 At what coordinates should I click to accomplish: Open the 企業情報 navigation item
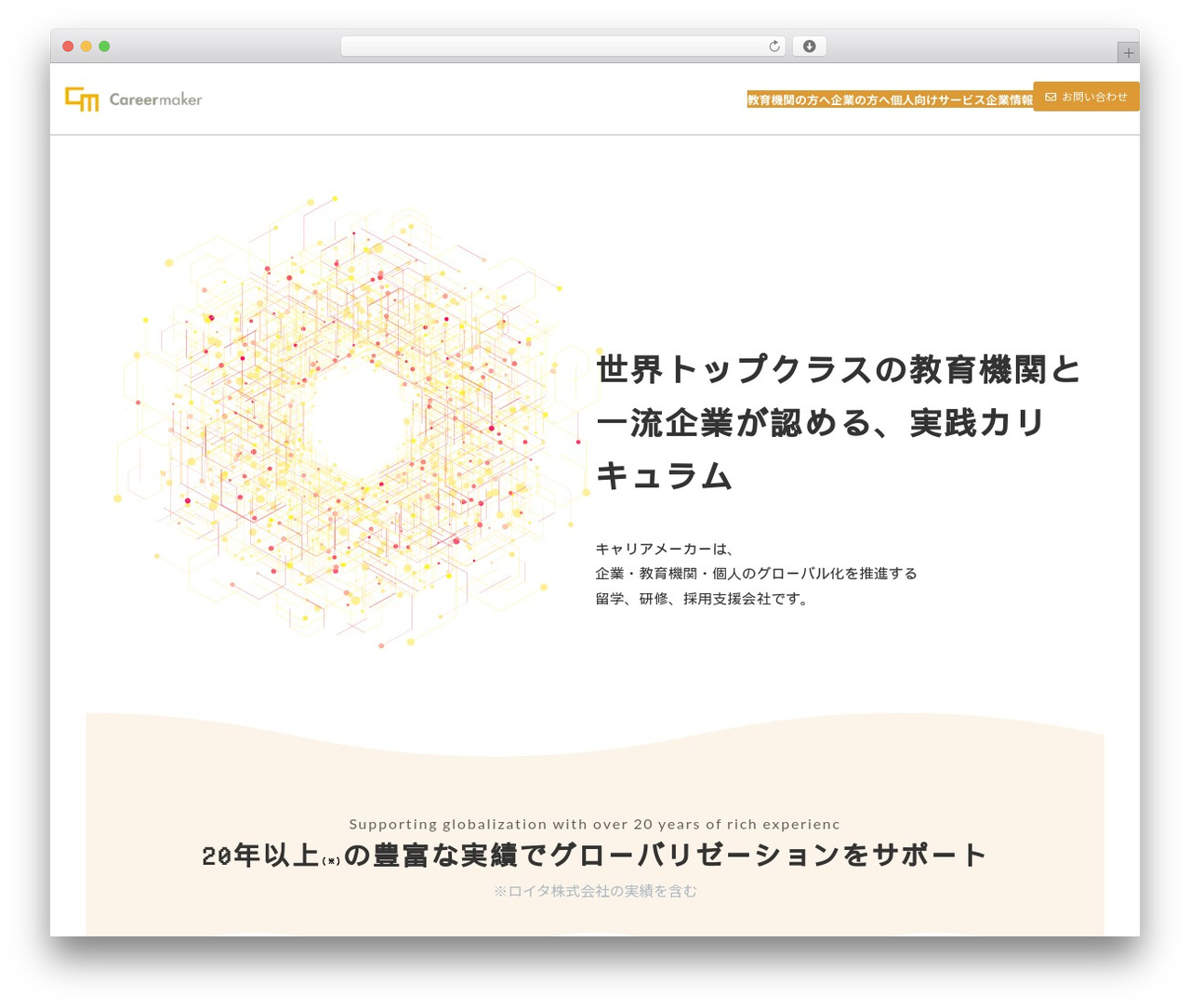[x=1009, y=99]
